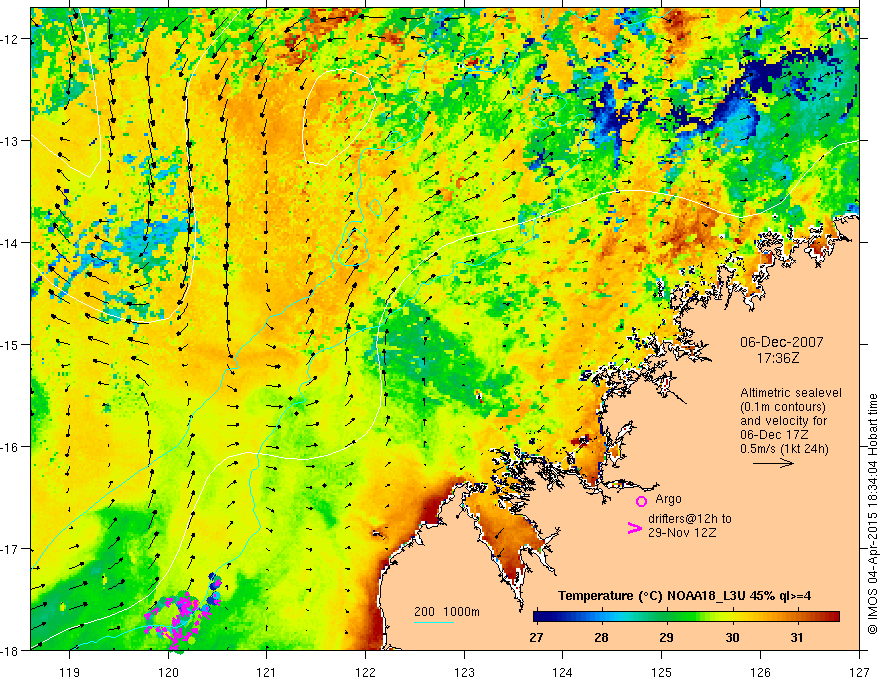Click the longitude axis label '119'
Viewport: 880px width, 680px height.
coord(70,672)
